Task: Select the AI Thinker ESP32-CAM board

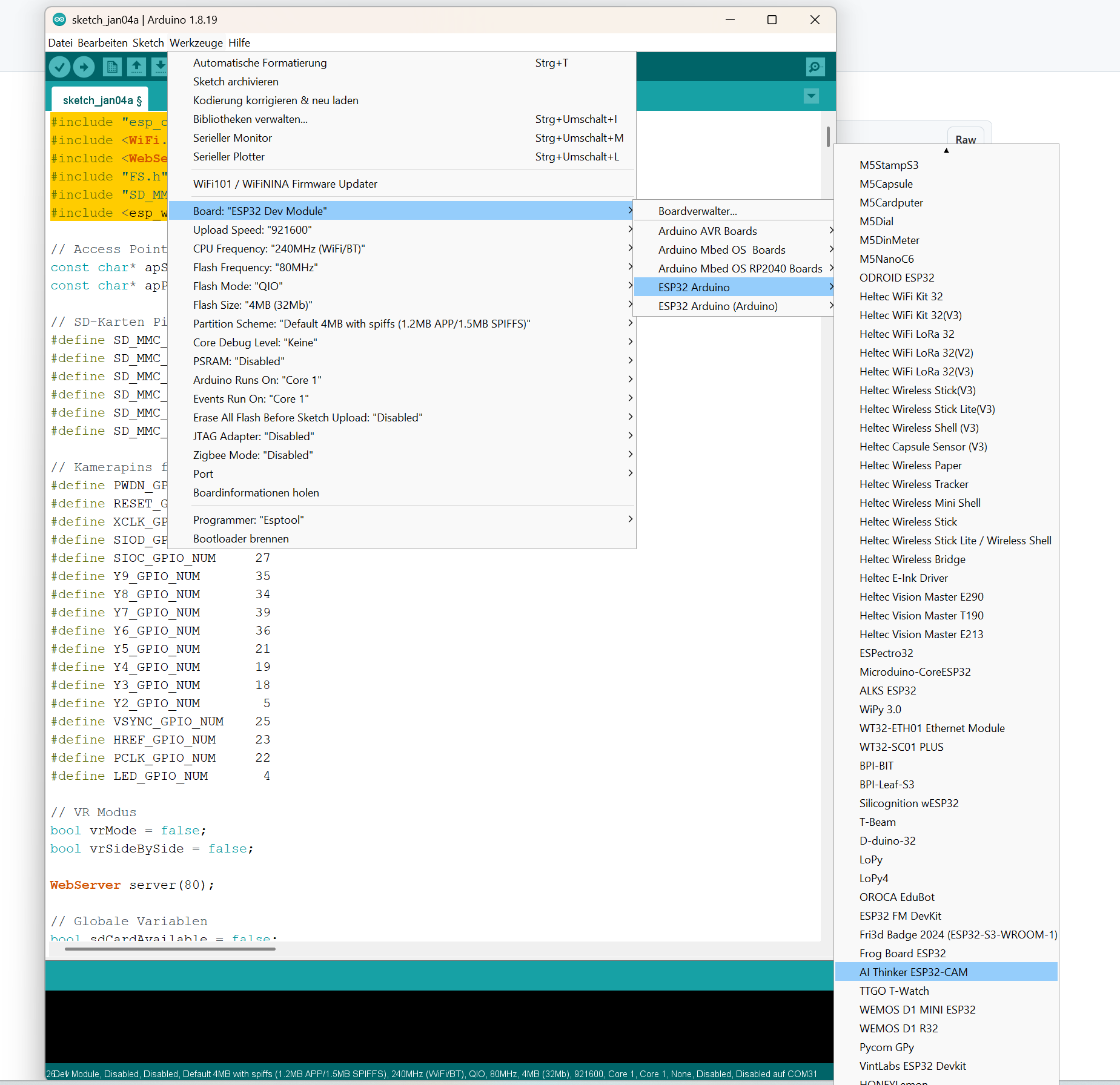Action: point(913,972)
